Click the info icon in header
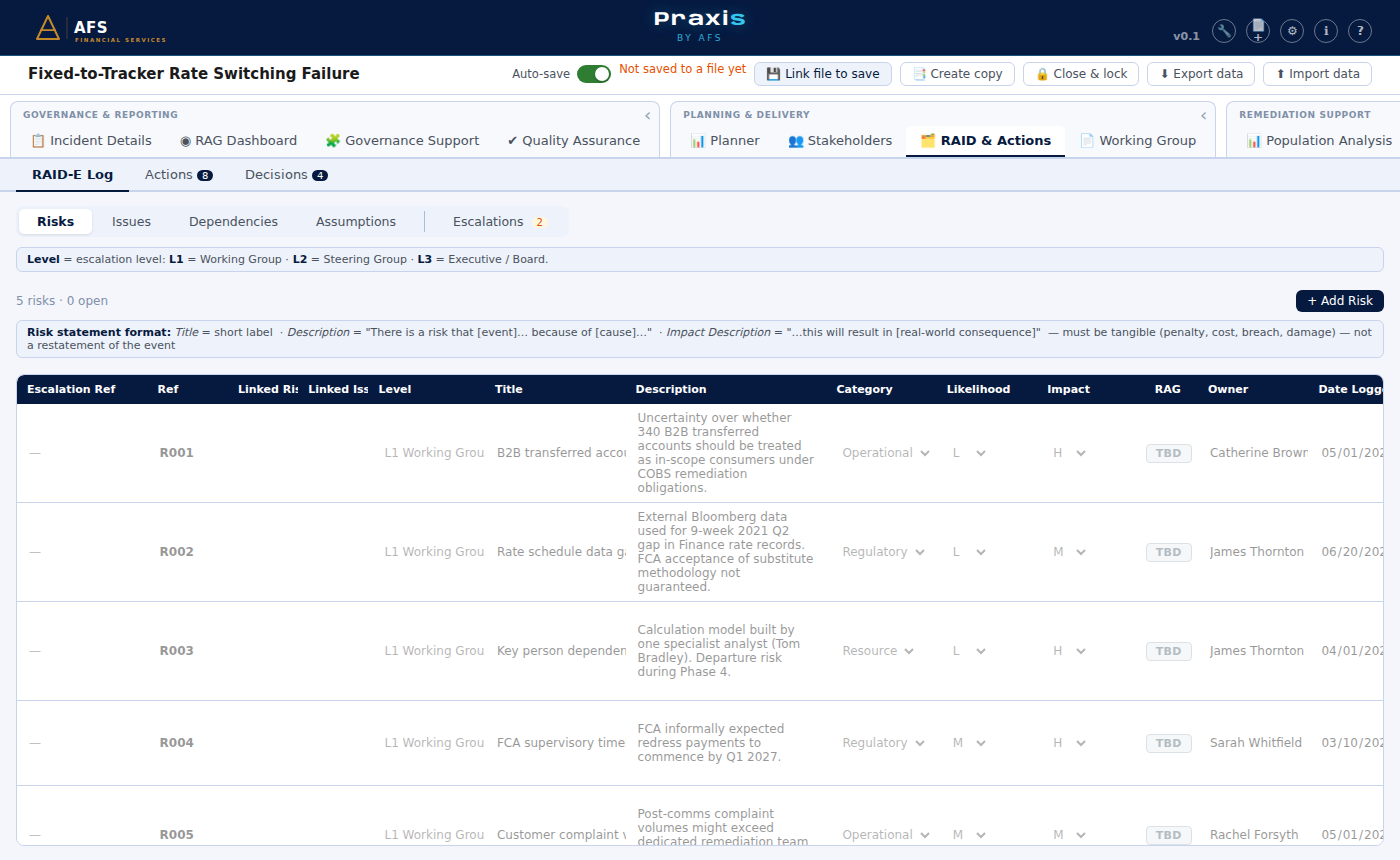 coord(1326,31)
